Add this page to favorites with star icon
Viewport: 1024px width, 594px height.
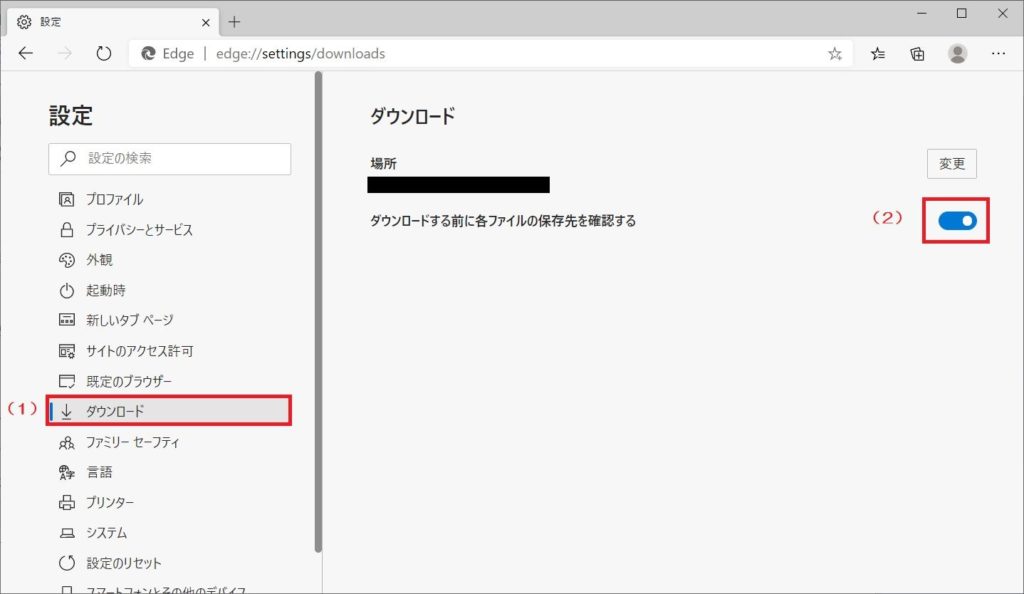(x=835, y=54)
